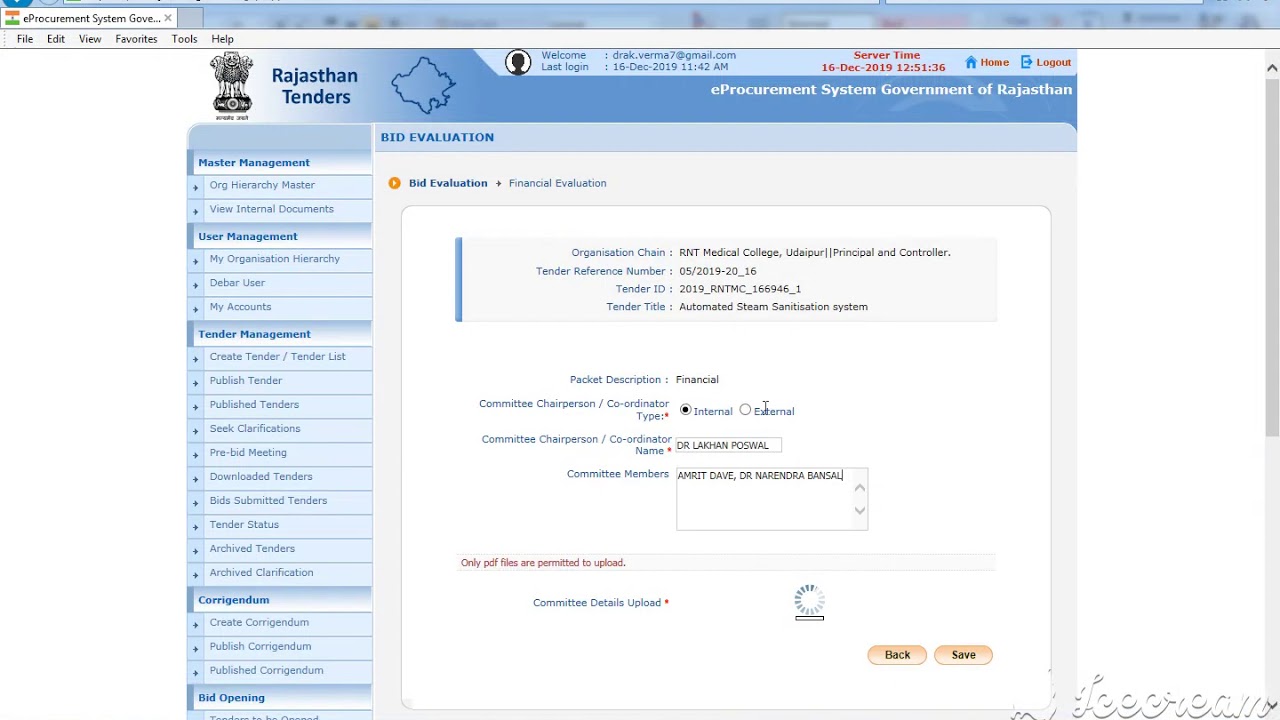Screen dimensions: 1280x720
Task: Open Pre-bid Meeting link
Action: point(247,453)
